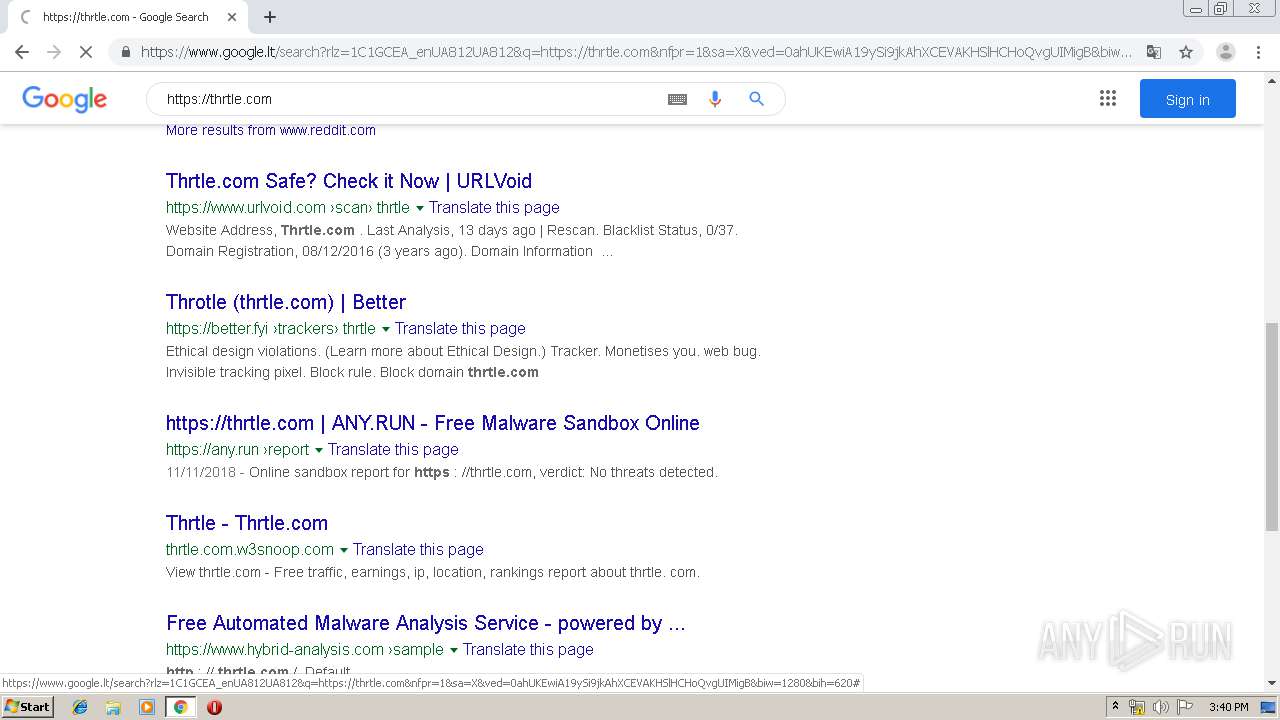Switch to Chrome in the taskbar
Screen dimensions: 1280x720
(180, 707)
